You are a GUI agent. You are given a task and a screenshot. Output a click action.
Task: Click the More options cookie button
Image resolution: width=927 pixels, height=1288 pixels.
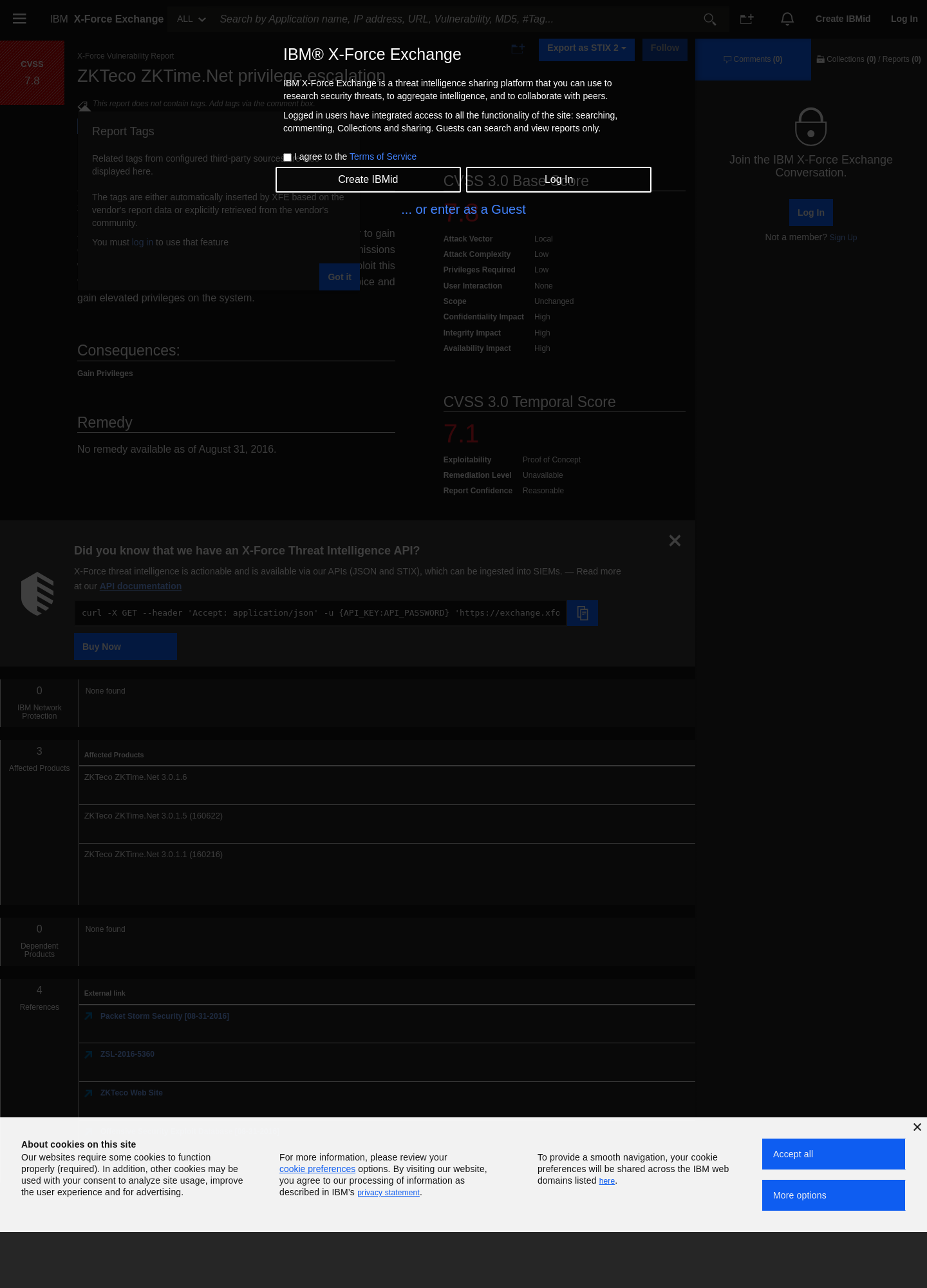click(834, 1195)
